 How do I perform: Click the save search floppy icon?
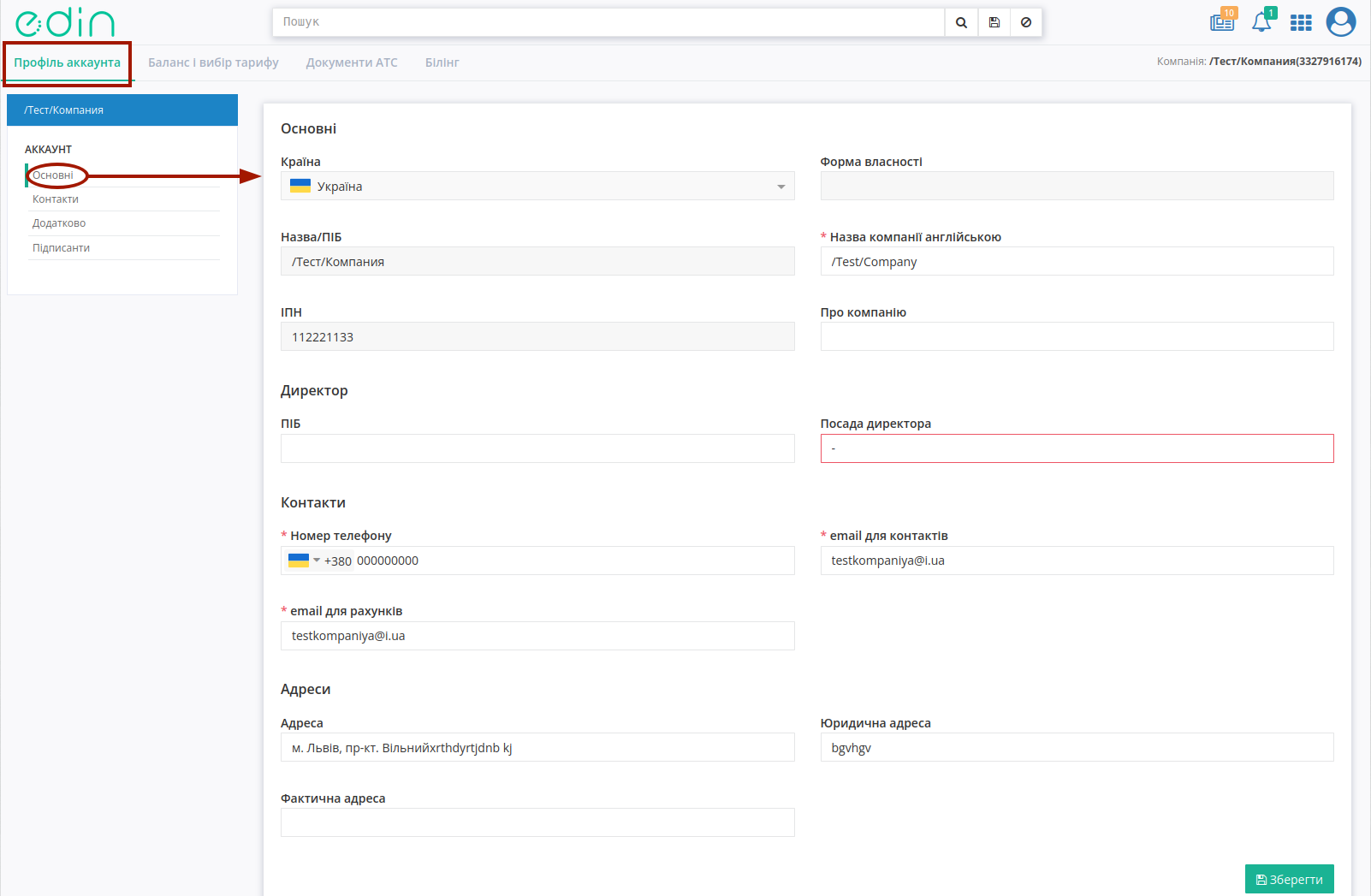(994, 22)
